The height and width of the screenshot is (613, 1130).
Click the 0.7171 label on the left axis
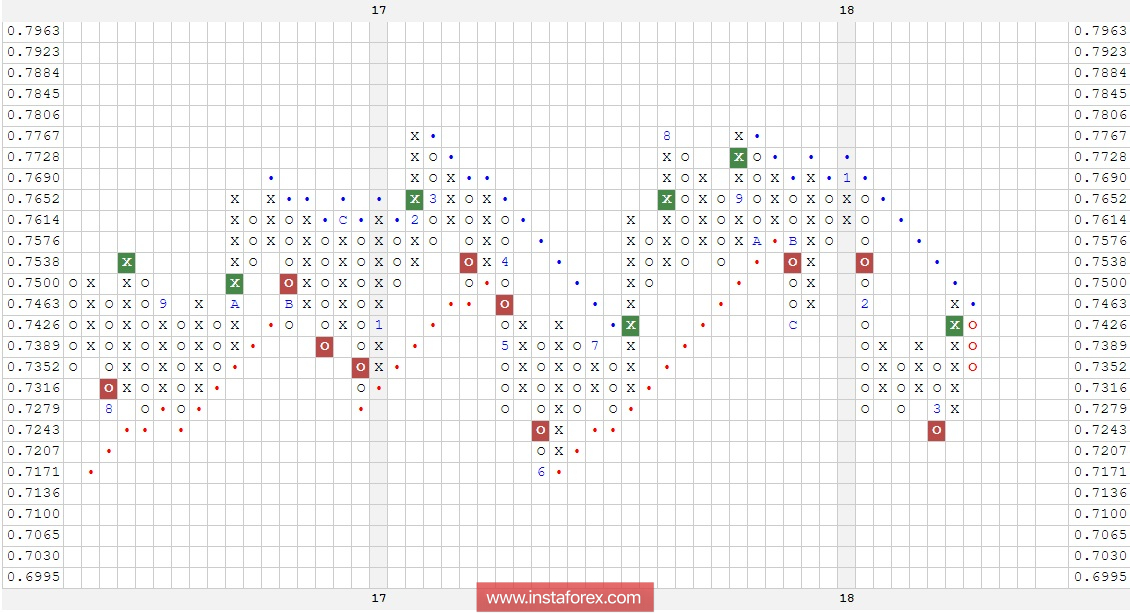pyautogui.click(x=34, y=472)
